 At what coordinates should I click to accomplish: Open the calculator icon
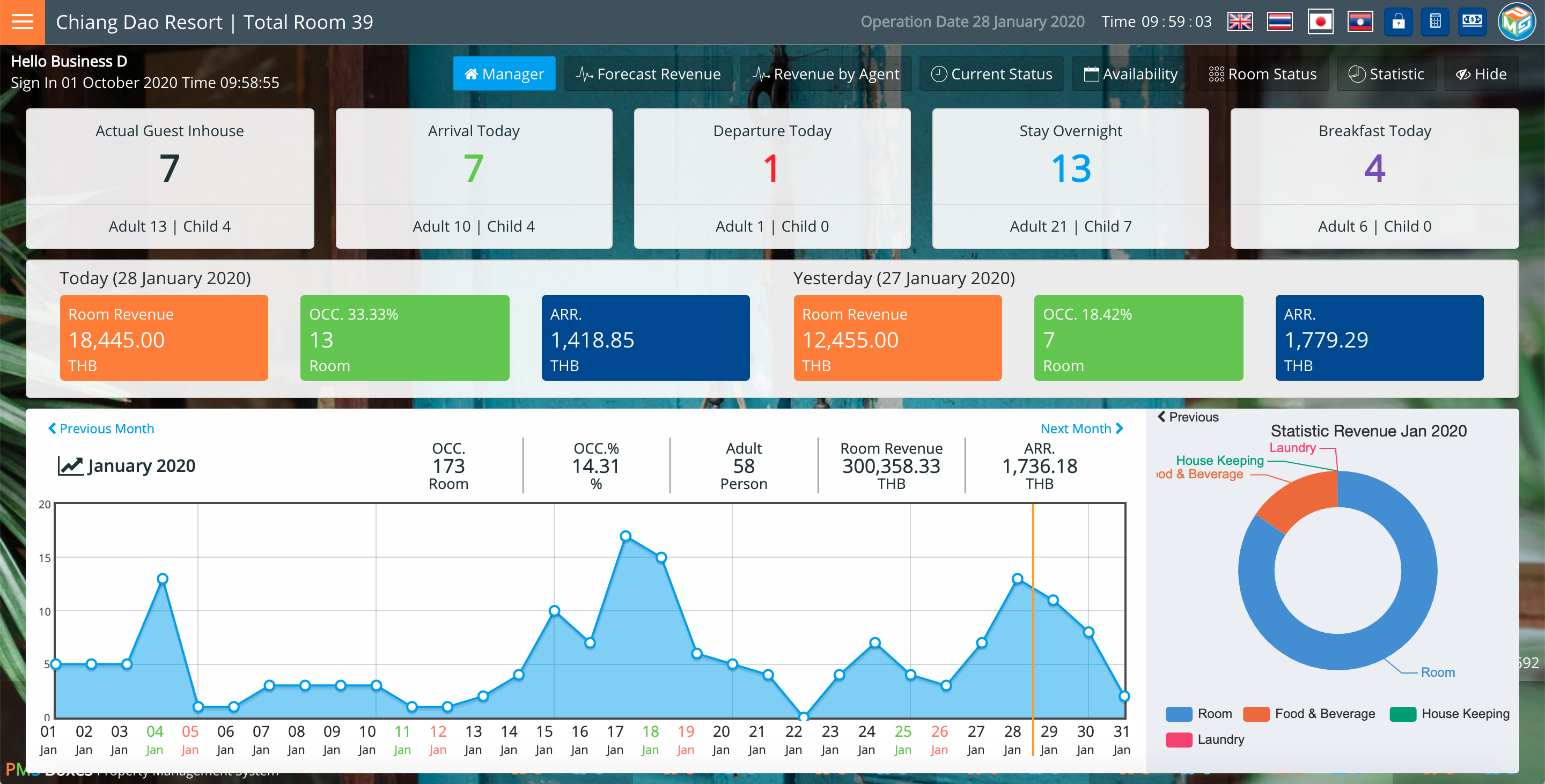point(1434,22)
